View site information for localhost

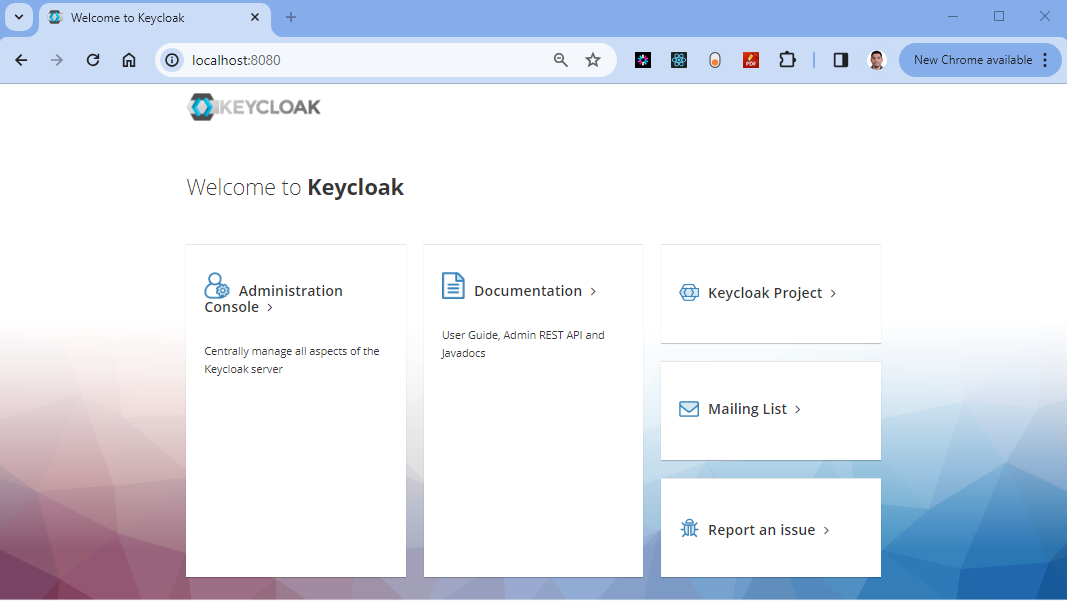point(172,60)
